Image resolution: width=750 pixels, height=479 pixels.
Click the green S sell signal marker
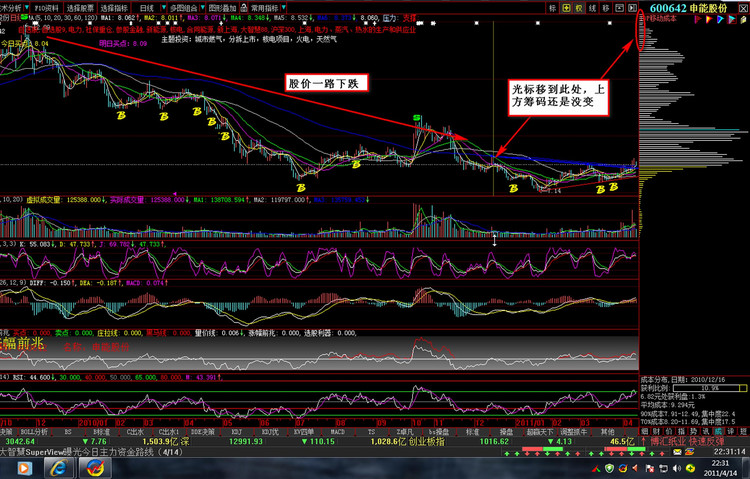417,118
